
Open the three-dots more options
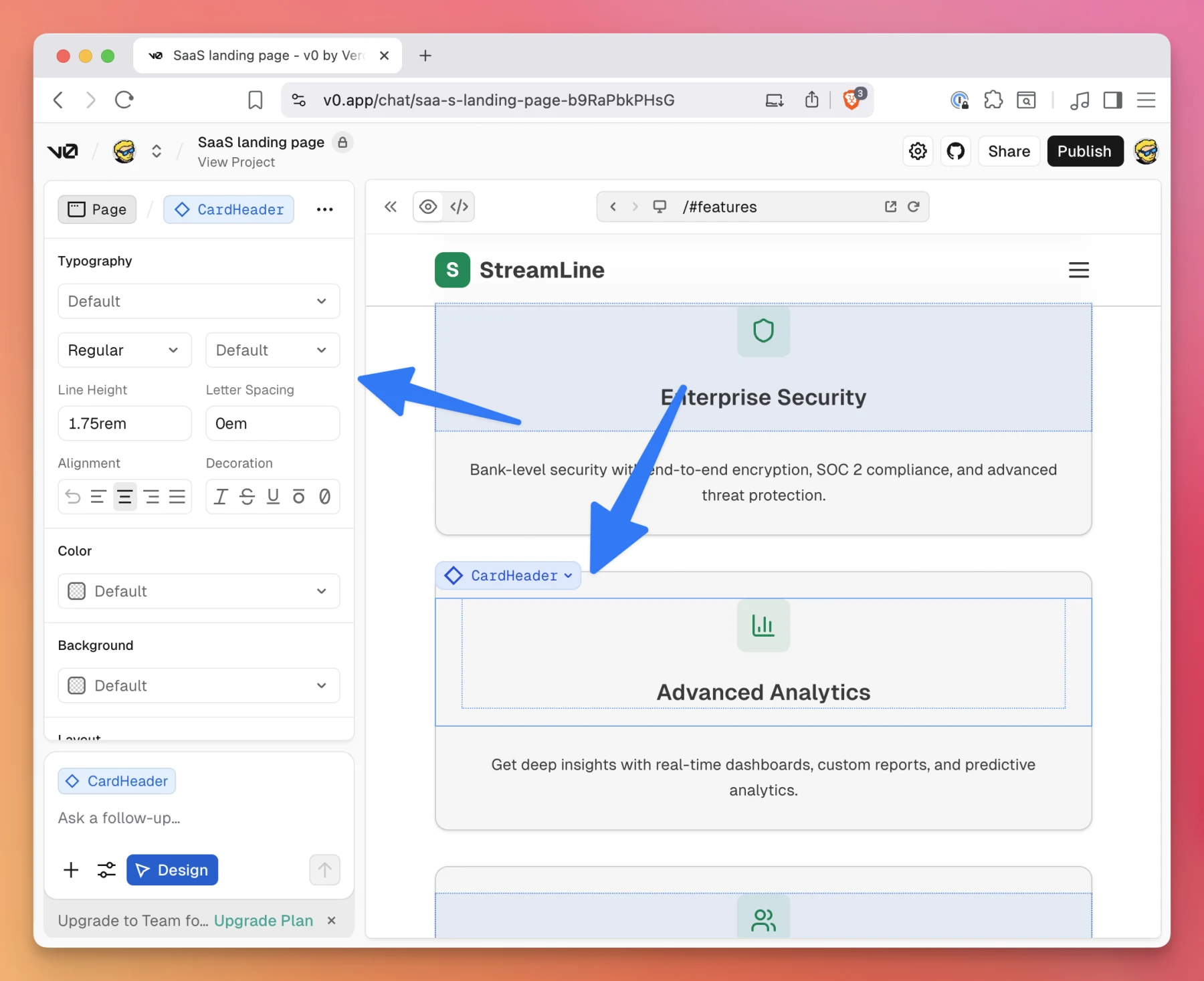(324, 209)
